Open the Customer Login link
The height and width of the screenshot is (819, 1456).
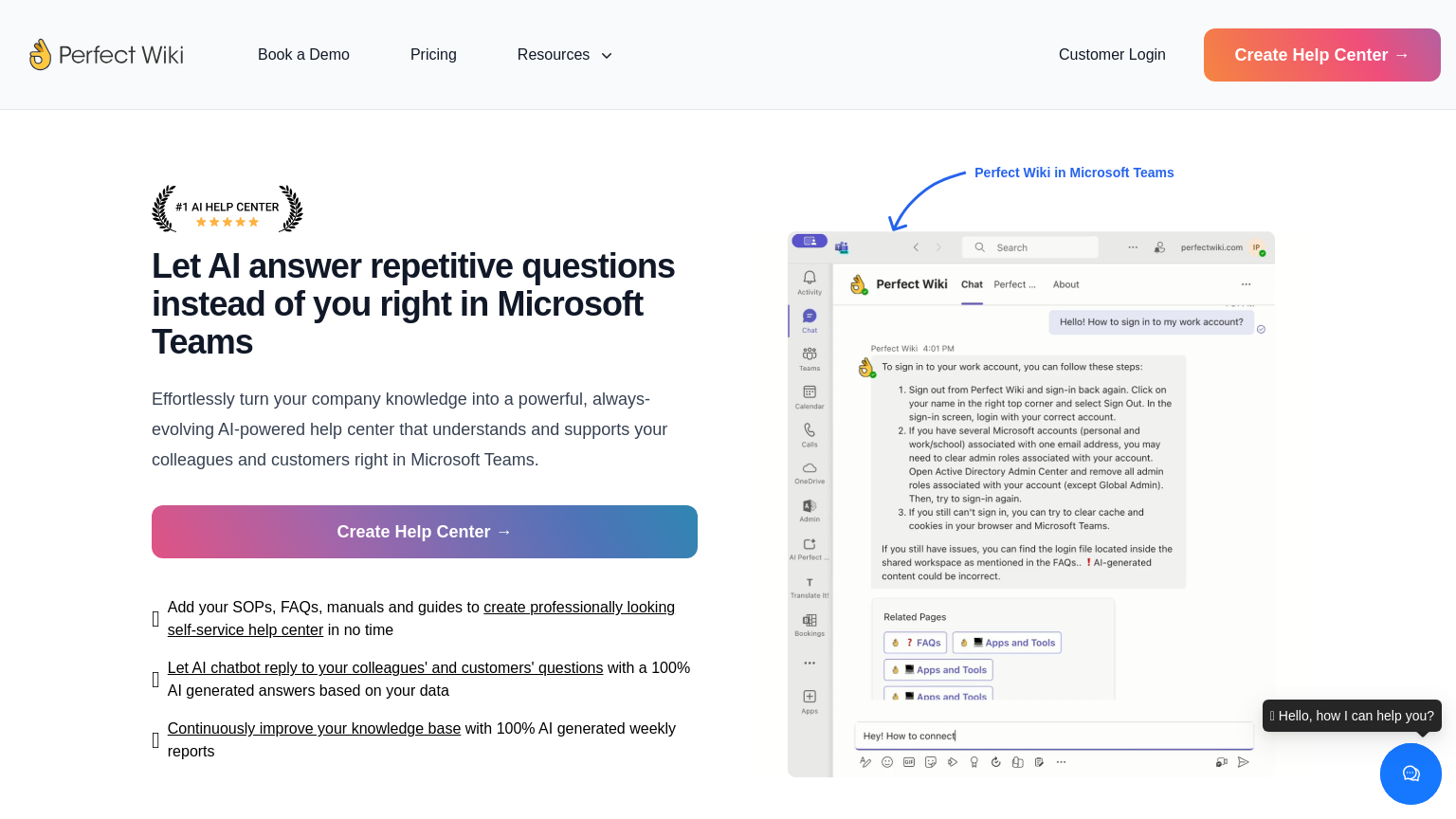point(1112,55)
